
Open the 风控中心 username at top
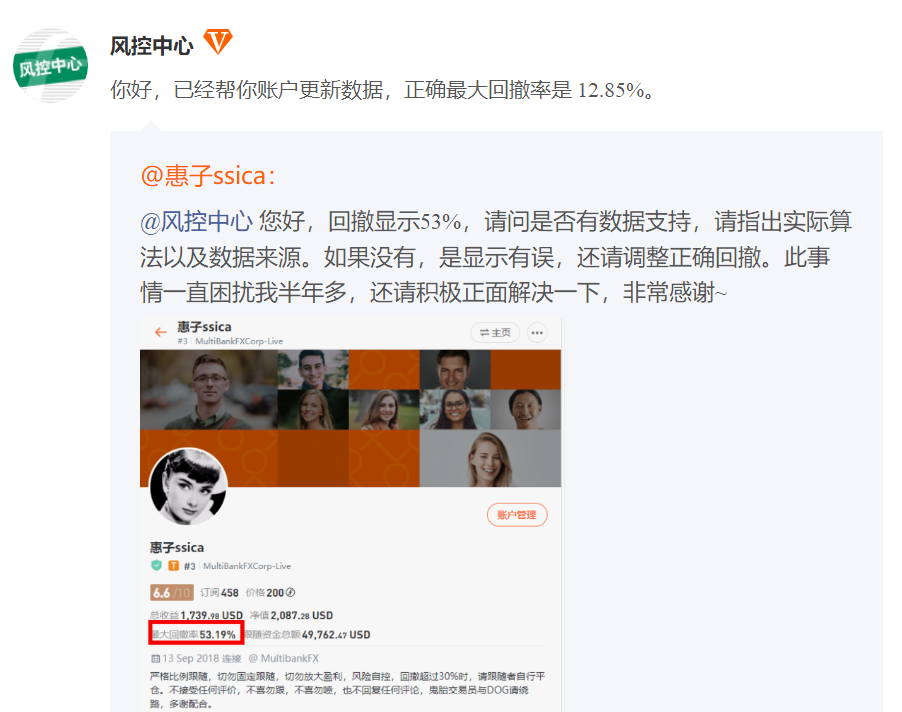click(152, 46)
